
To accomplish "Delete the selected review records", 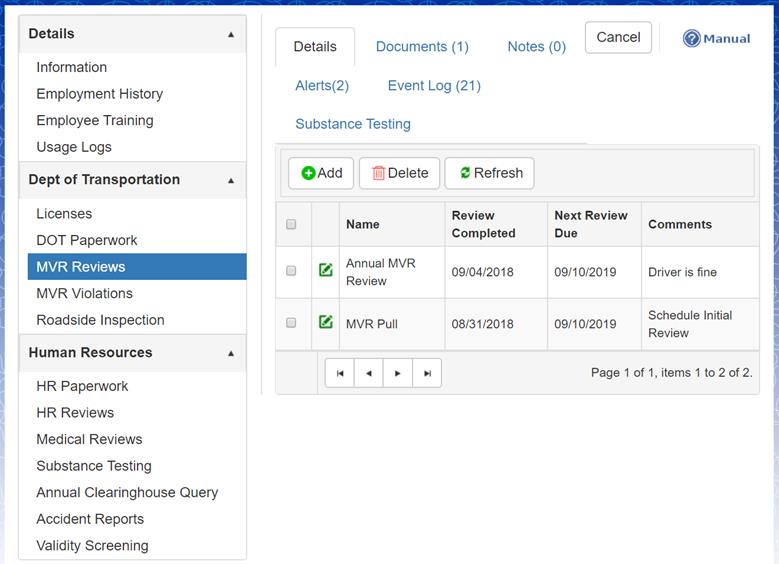I will coord(399,173).
